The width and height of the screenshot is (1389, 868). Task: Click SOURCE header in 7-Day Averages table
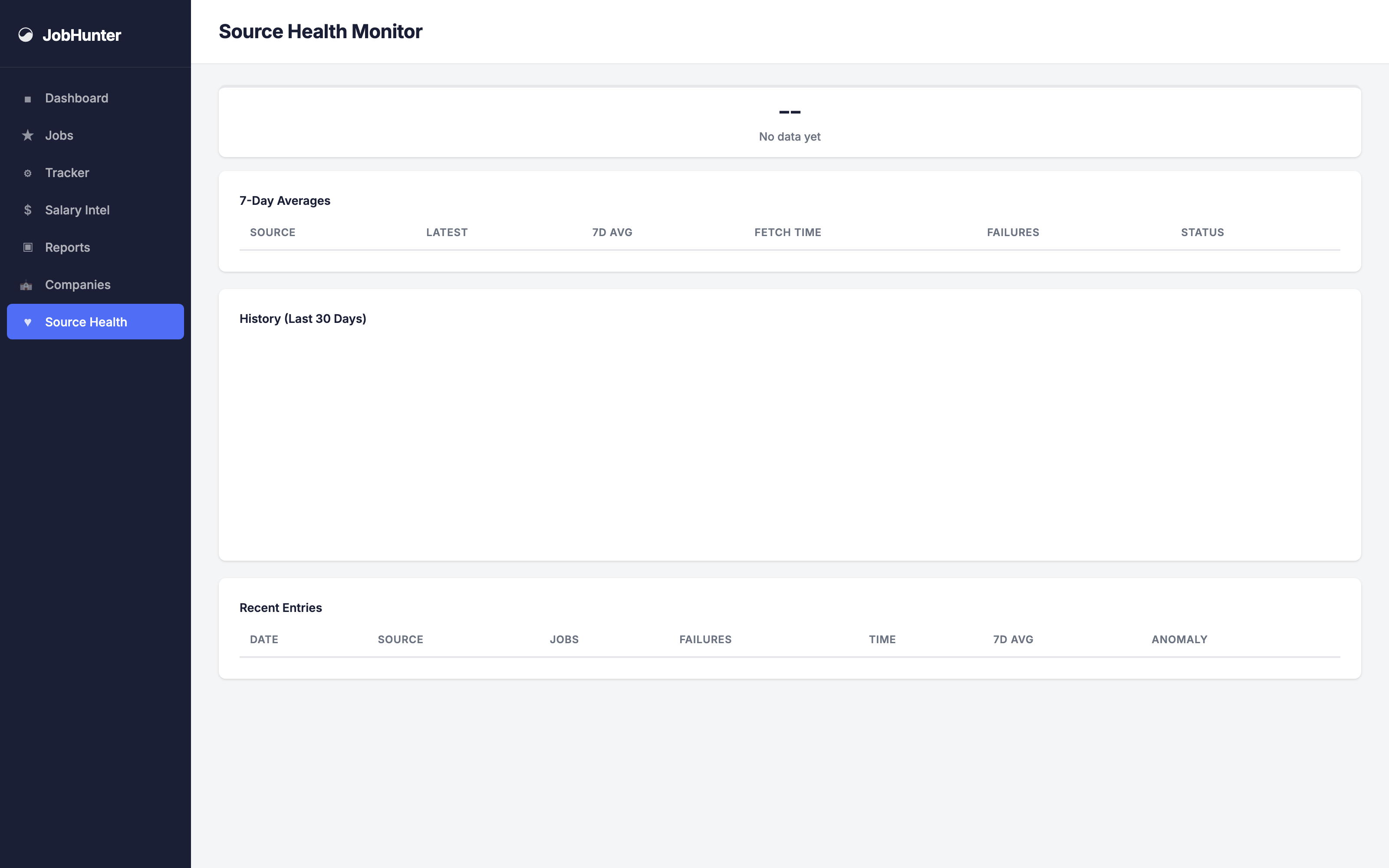(x=273, y=233)
